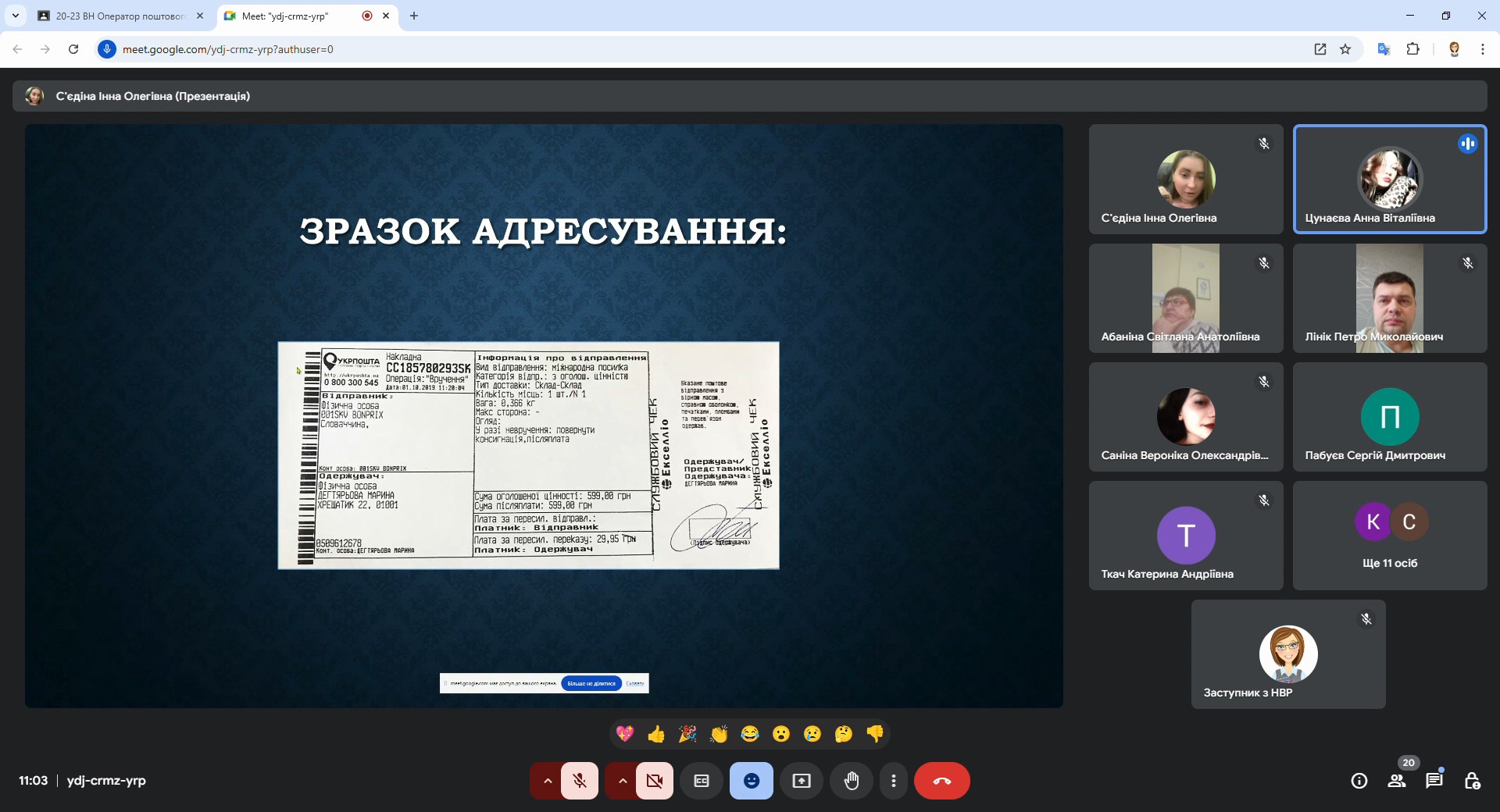Open more options three-dot menu in call bar
Screen dimensions: 1500x812
pyautogui.click(x=894, y=781)
